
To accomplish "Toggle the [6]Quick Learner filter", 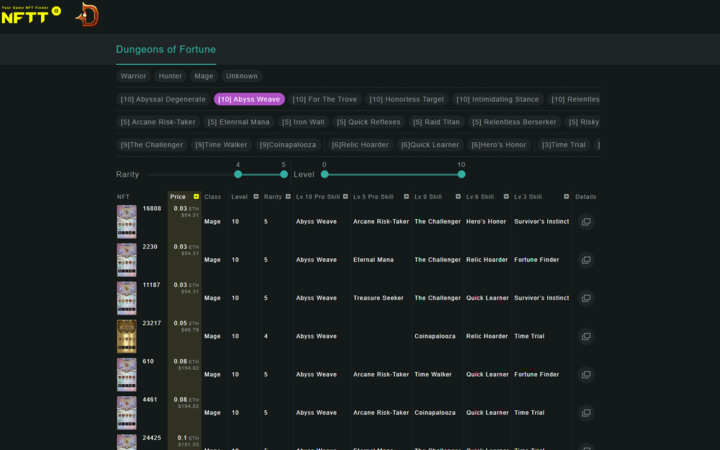I will tap(430, 145).
